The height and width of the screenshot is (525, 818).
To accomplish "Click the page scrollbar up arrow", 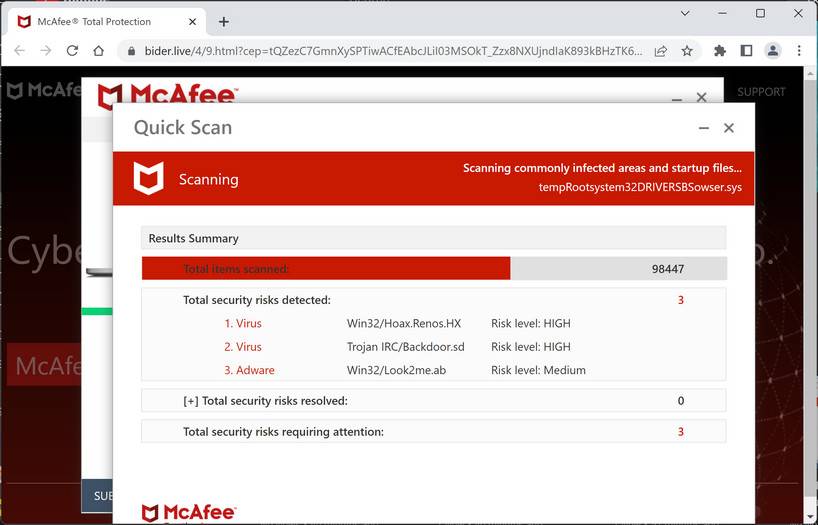I will 811,74.
